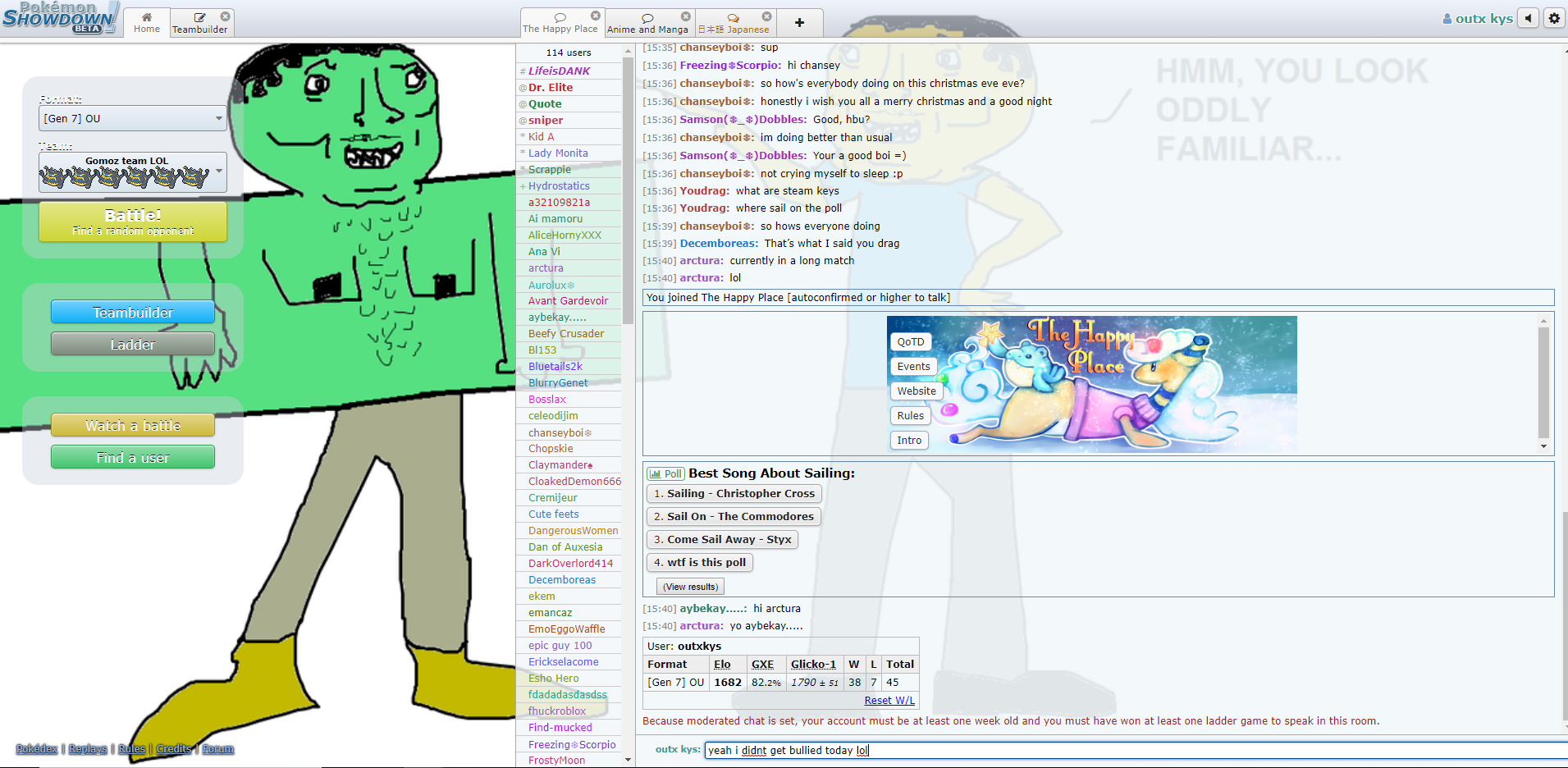This screenshot has width=1568, height=768.
Task: Click the (View results) poll button
Action: point(691,587)
